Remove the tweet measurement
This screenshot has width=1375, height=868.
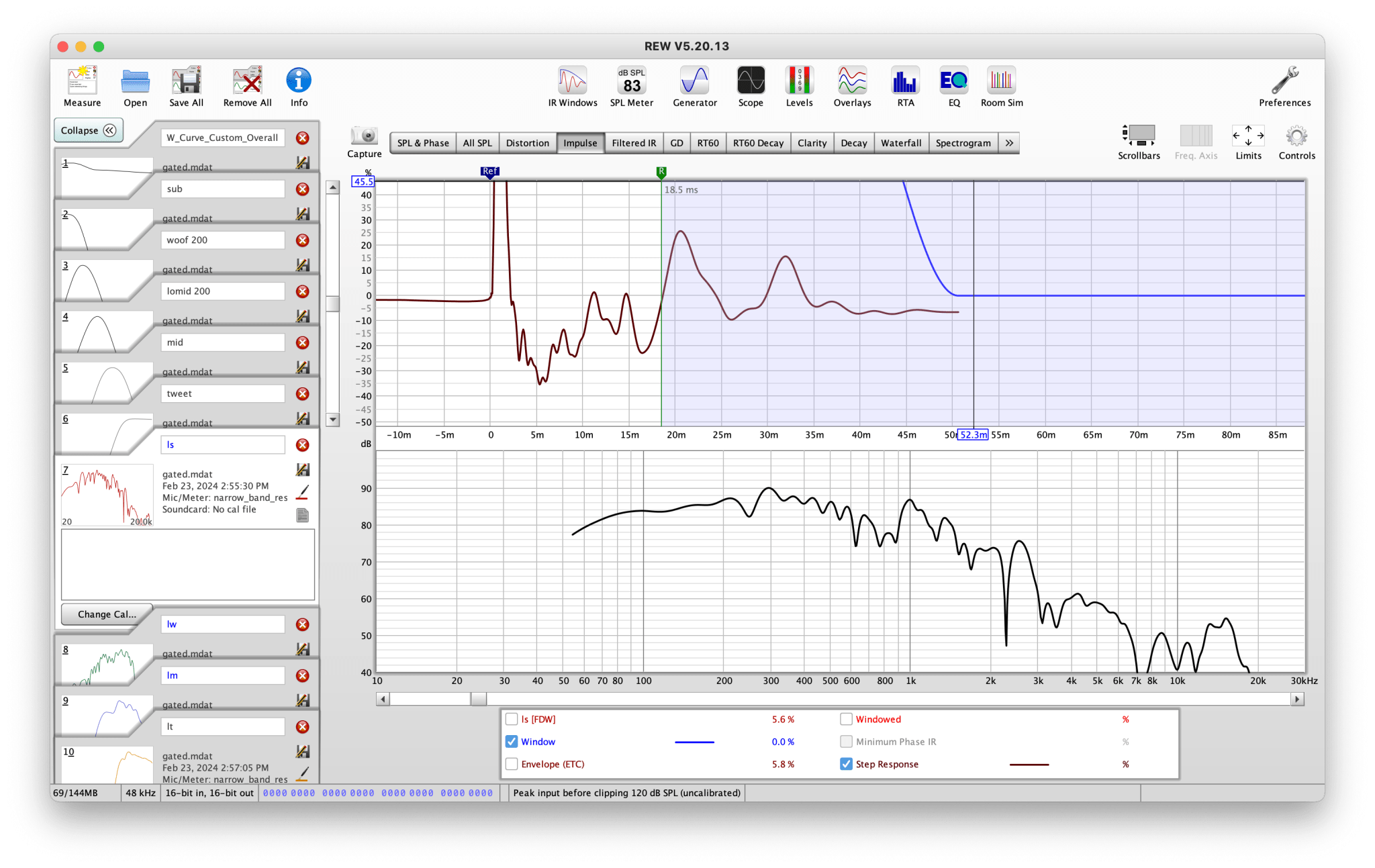pyautogui.click(x=303, y=394)
